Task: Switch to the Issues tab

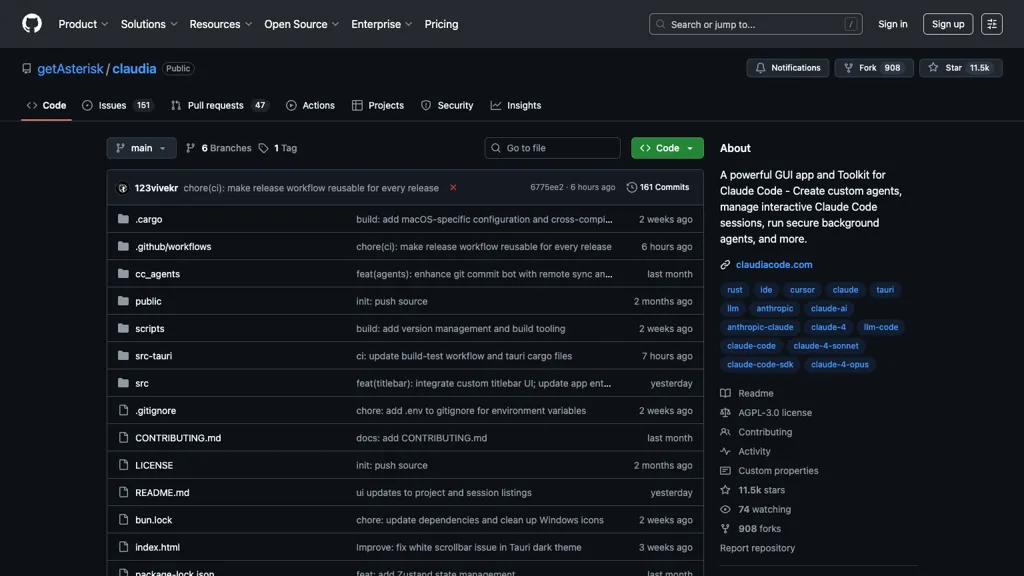Action: pos(118,106)
